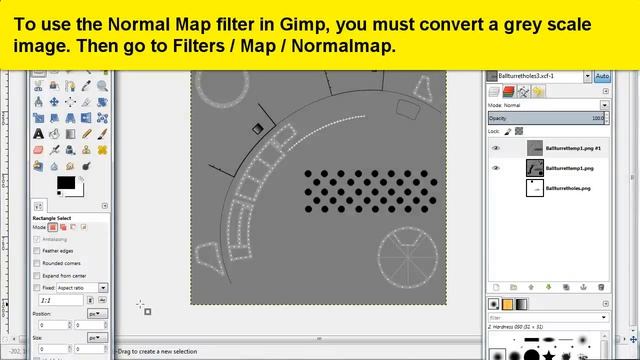Select the Scale tool
640x360 pixels.
coord(38,118)
